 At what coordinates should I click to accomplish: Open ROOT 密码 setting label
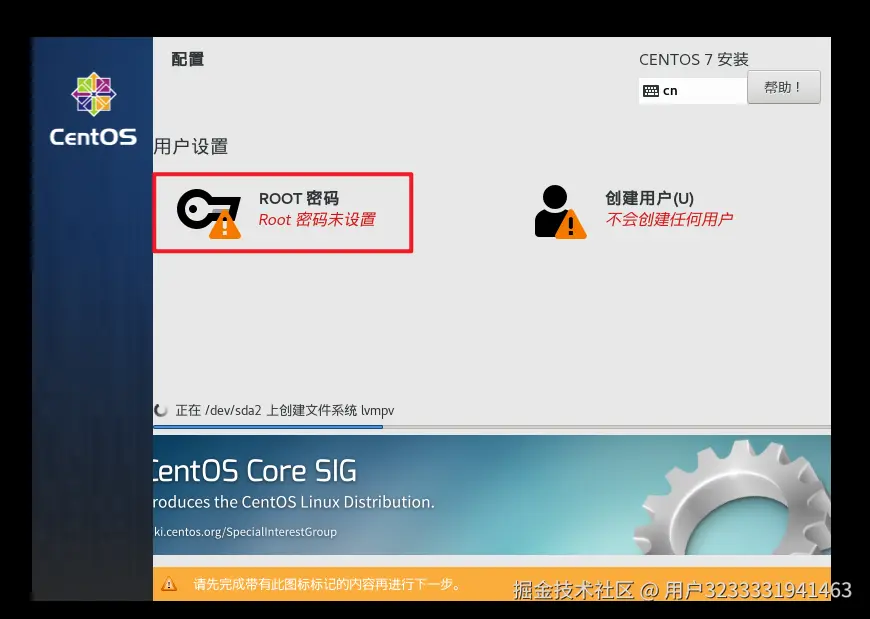(299, 199)
